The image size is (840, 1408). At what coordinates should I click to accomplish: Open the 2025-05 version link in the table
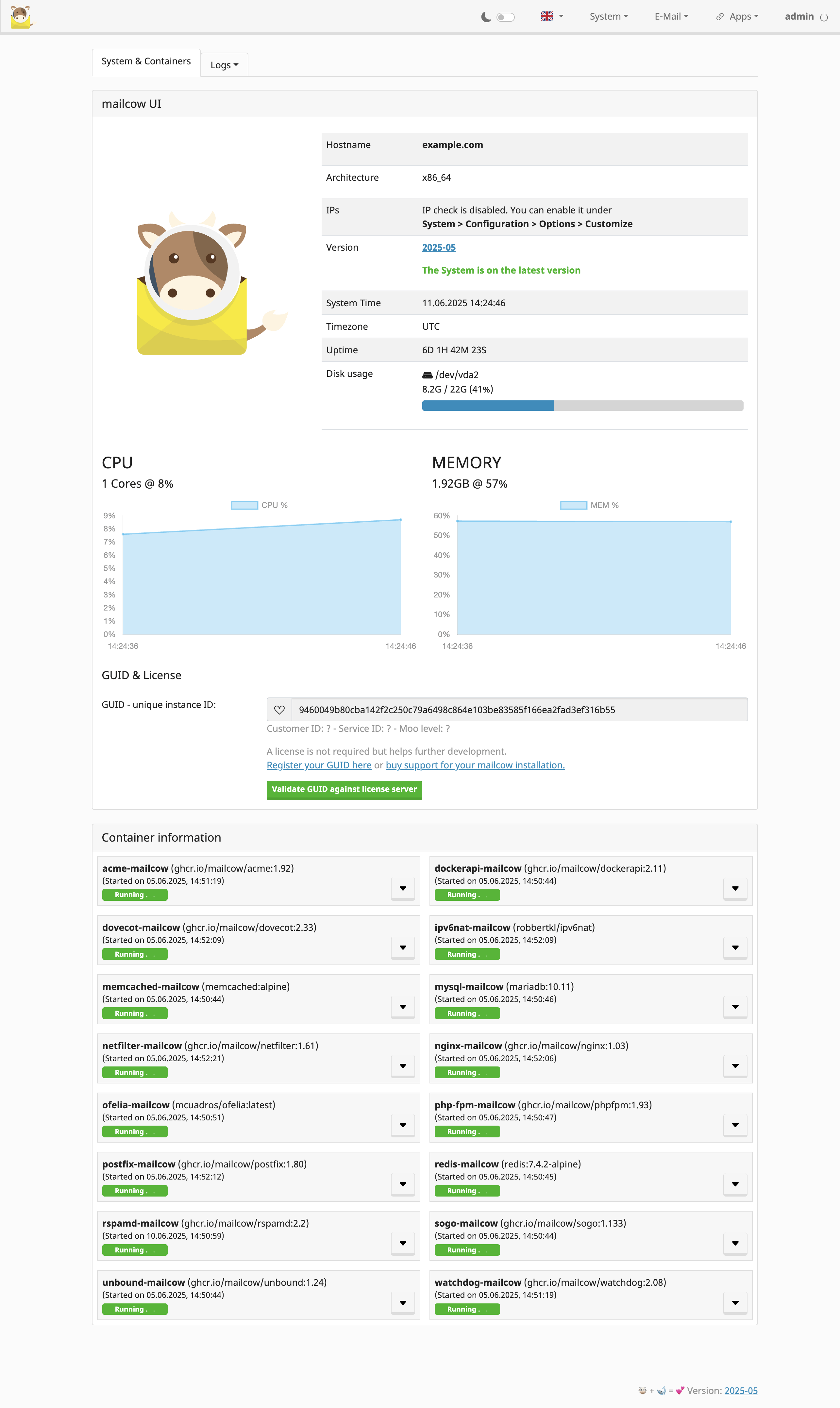(x=439, y=247)
